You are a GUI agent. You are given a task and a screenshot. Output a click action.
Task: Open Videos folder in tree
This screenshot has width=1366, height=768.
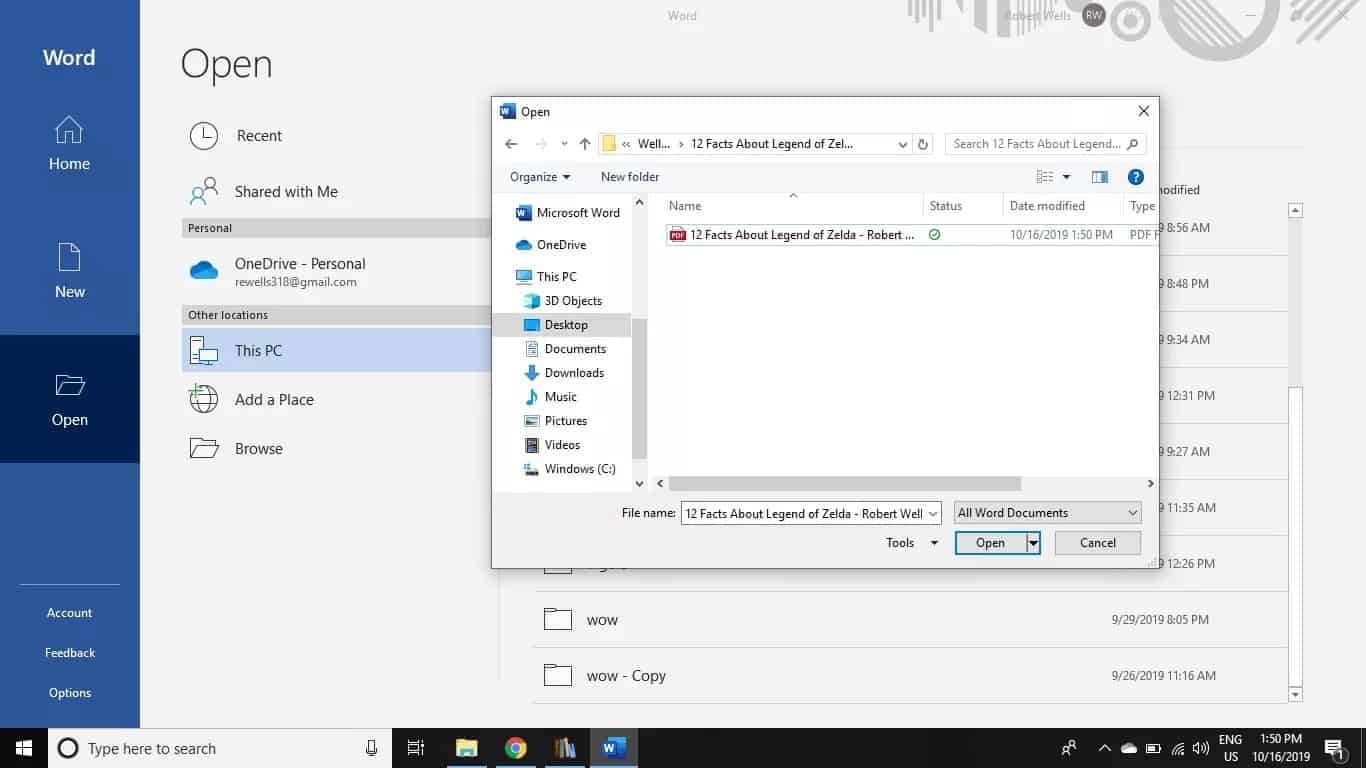(553, 445)
